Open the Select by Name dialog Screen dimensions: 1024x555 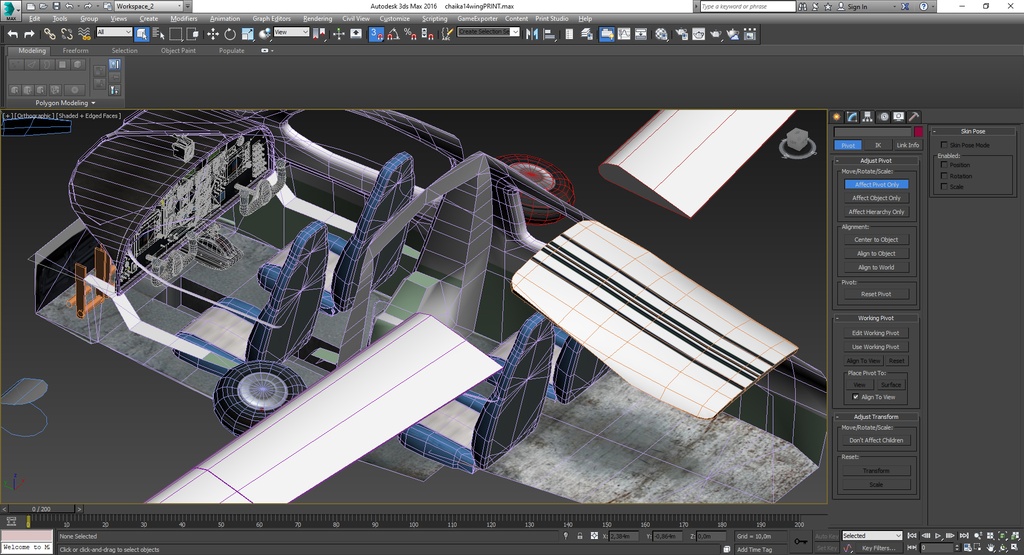tap(159, 34)
